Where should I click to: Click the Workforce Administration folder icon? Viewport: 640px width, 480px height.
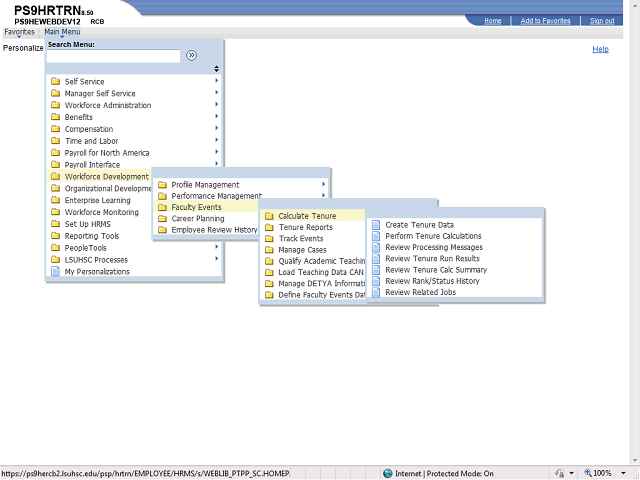point(56,105)
